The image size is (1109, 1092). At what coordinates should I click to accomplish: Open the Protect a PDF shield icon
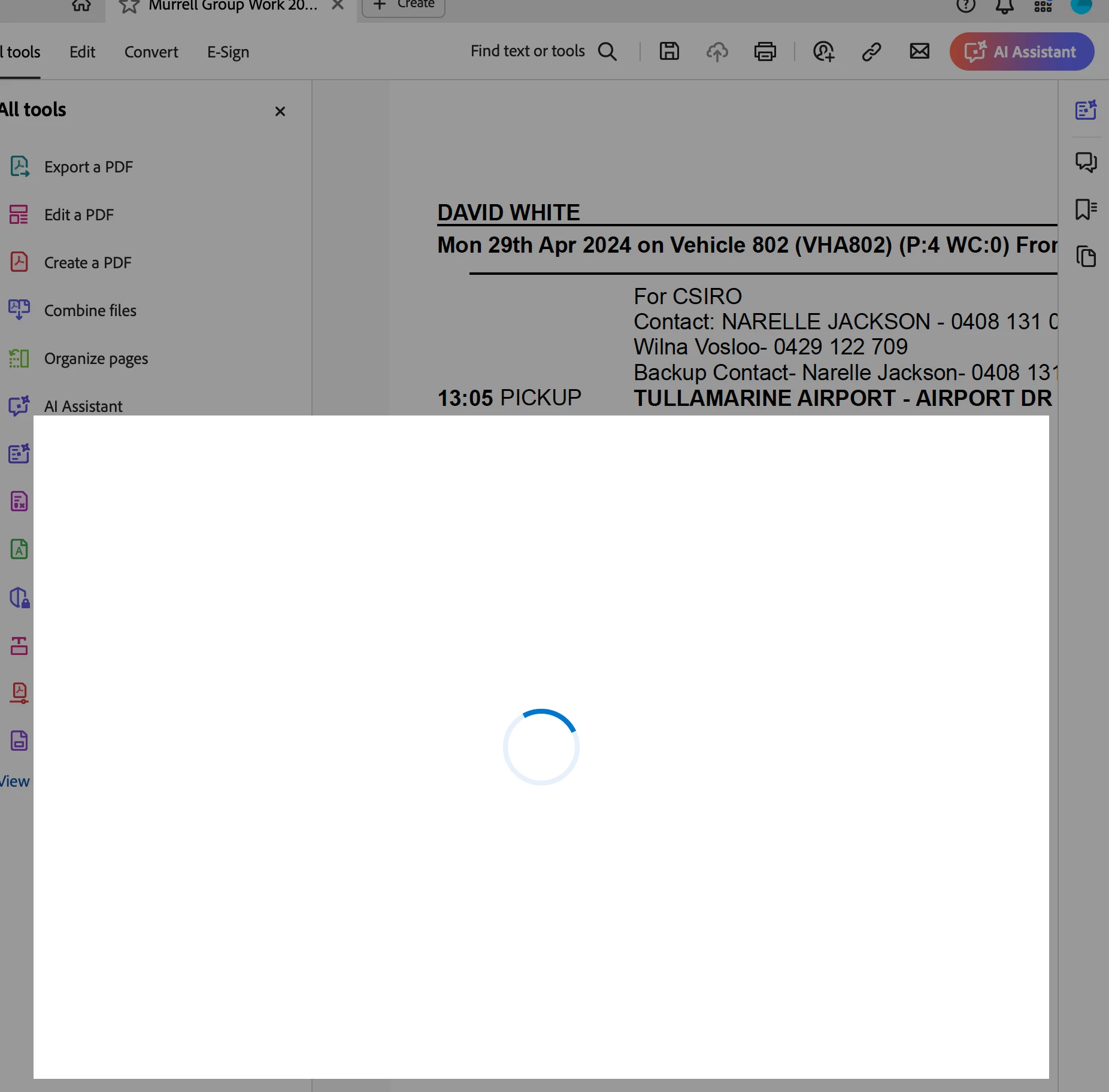click(19, 597)
